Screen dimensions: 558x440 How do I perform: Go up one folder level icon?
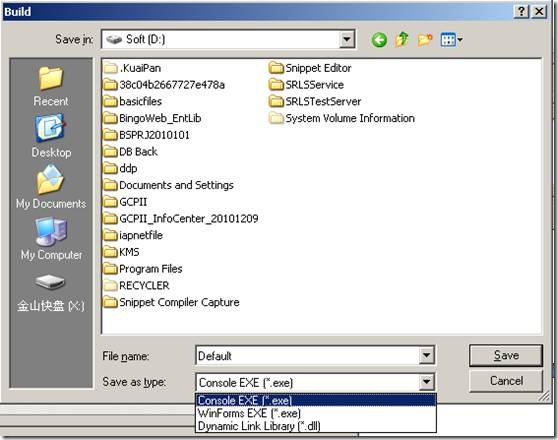(x=402, y=40)
